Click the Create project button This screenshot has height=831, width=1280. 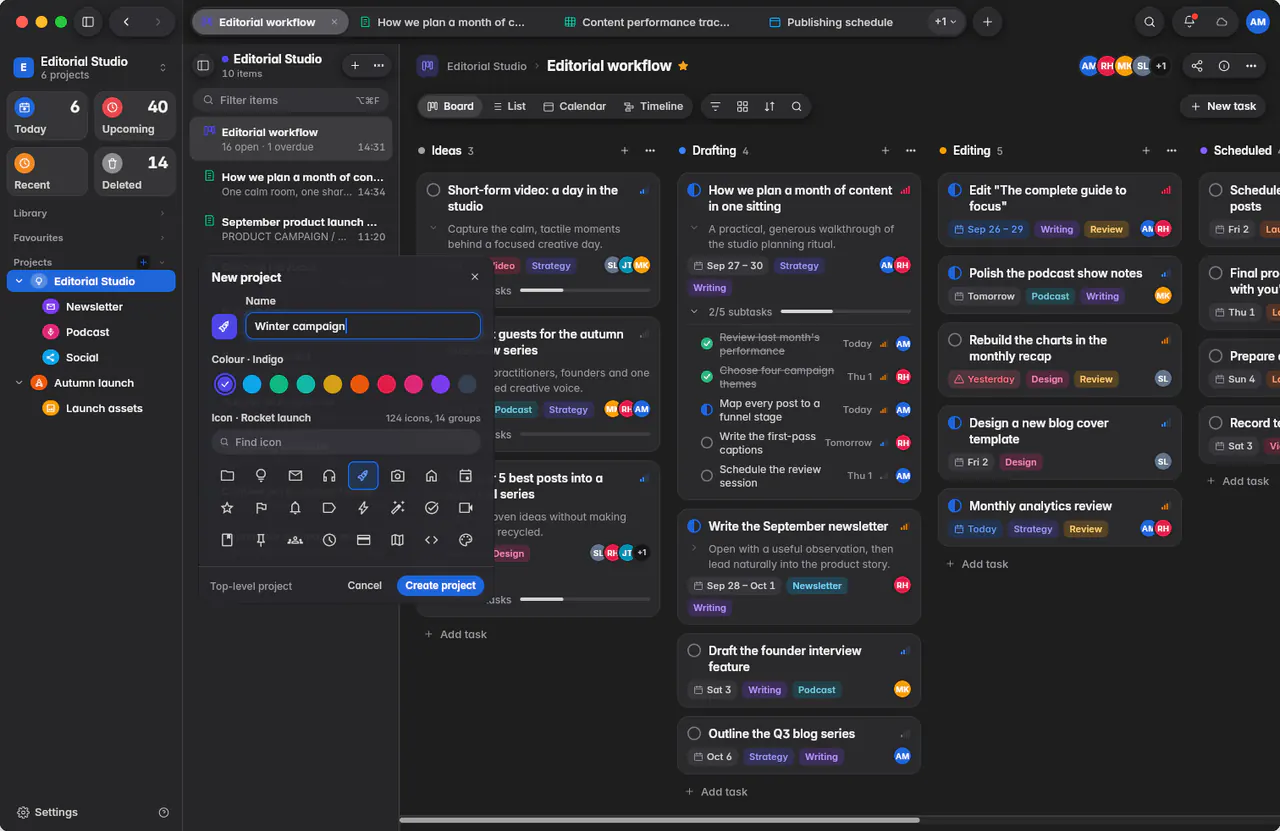[441, 586]
